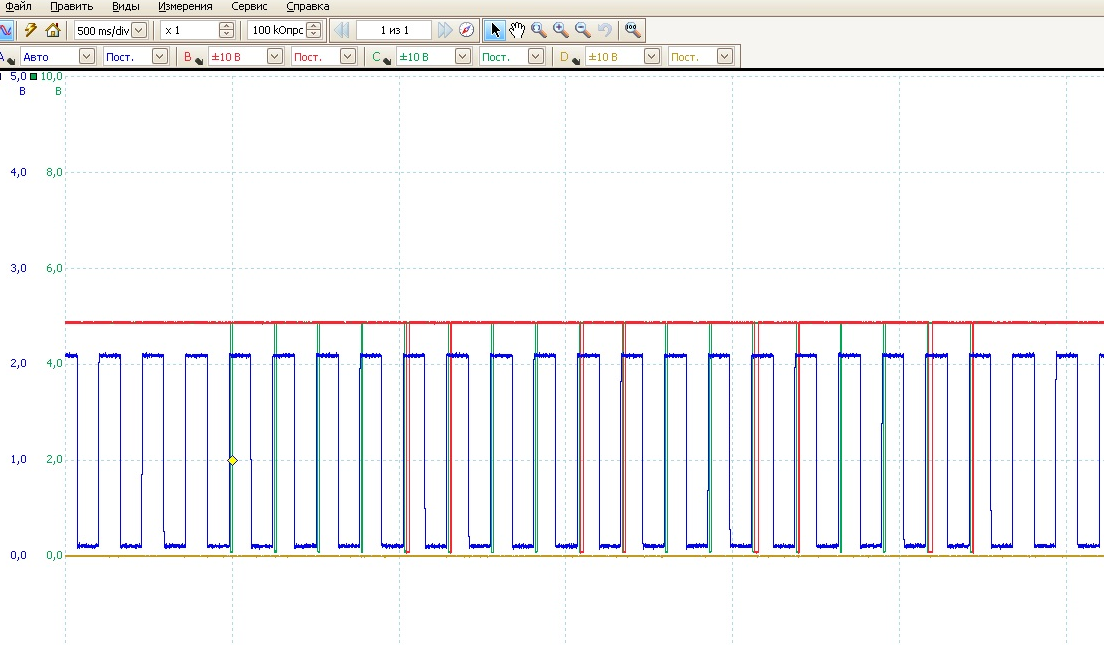
Task: Click the zoom to full view icon
Action: 632,30
